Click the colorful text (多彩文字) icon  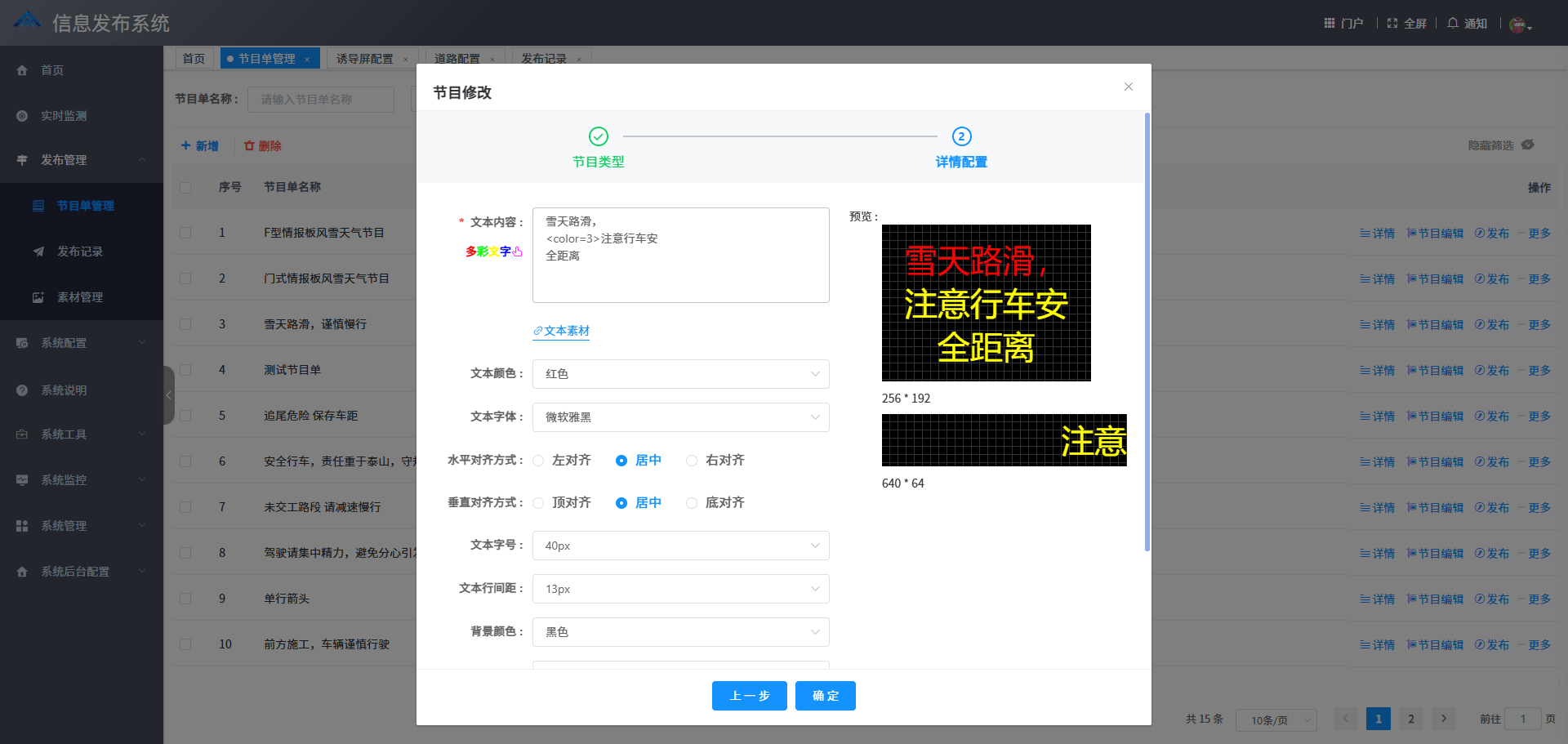pyautogui.click(x=493, y=252)
